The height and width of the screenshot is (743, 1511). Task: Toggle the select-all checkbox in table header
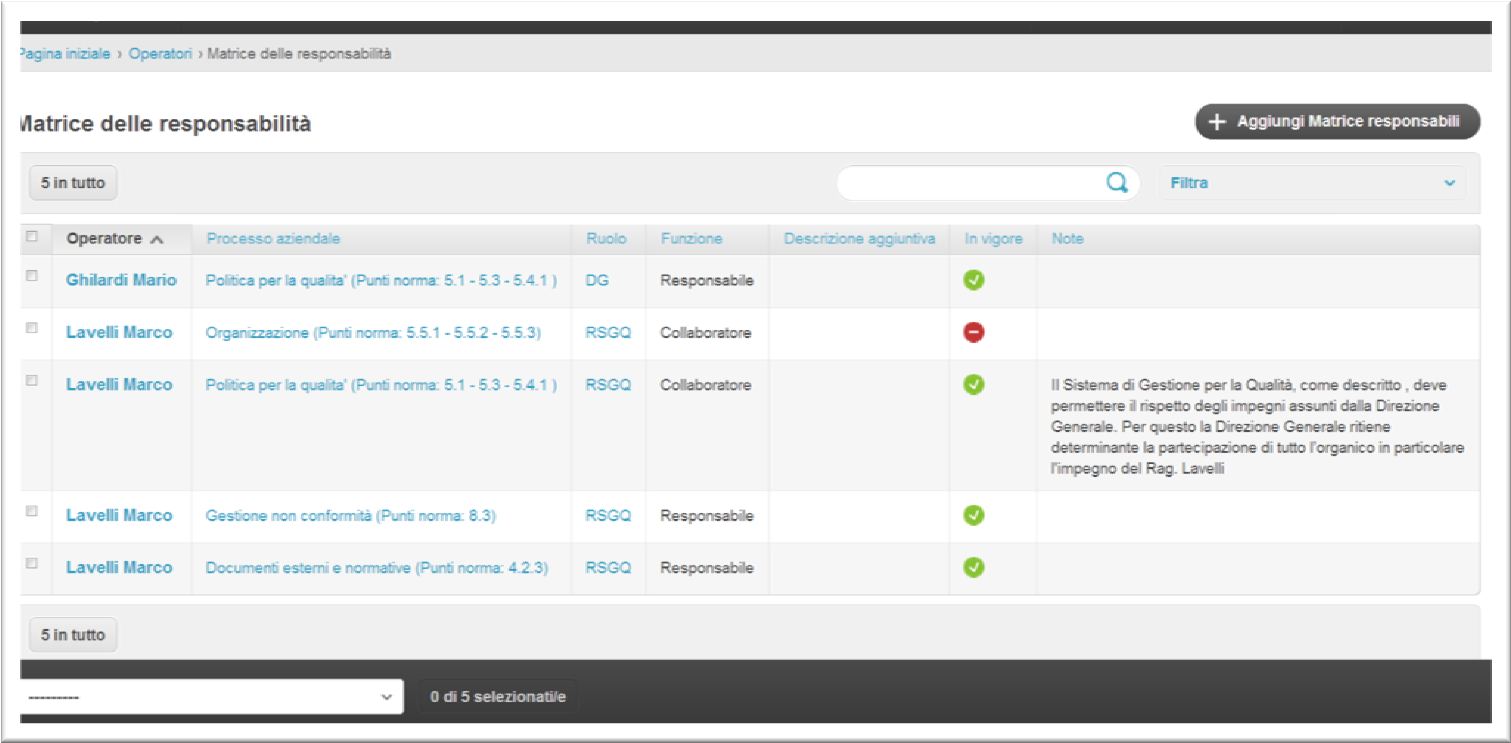[32, 237]
